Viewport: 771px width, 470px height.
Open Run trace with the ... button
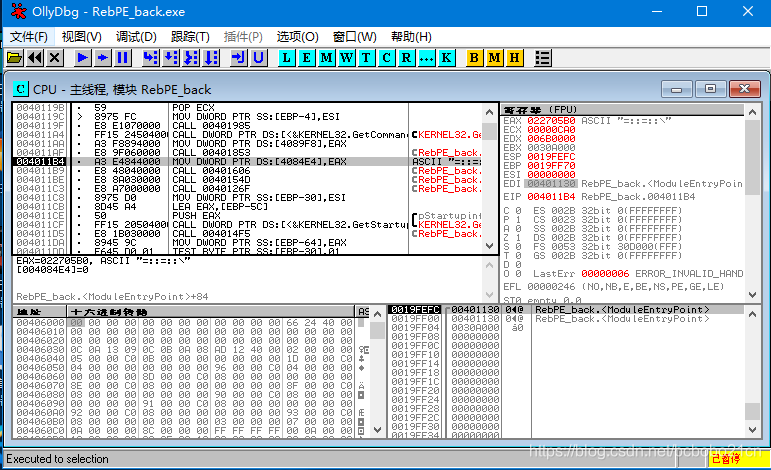click(426, 58)
